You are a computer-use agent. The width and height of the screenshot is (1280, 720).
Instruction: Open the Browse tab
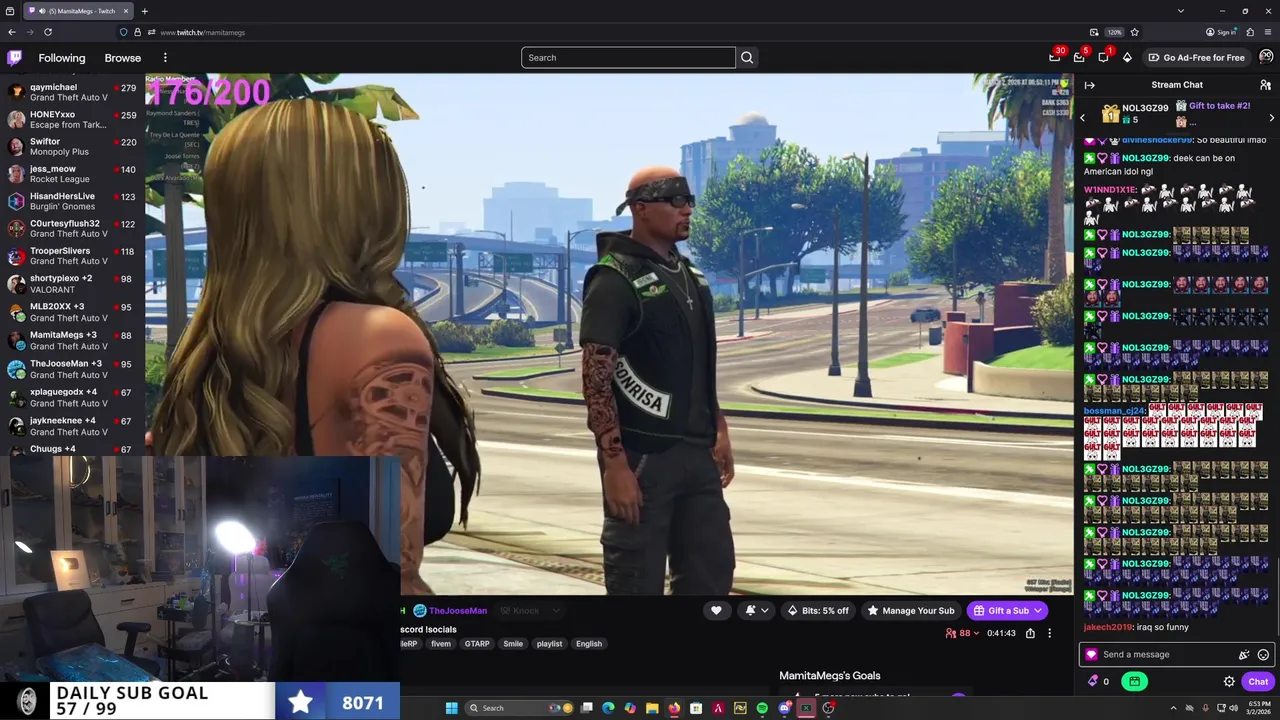[123, 58]
